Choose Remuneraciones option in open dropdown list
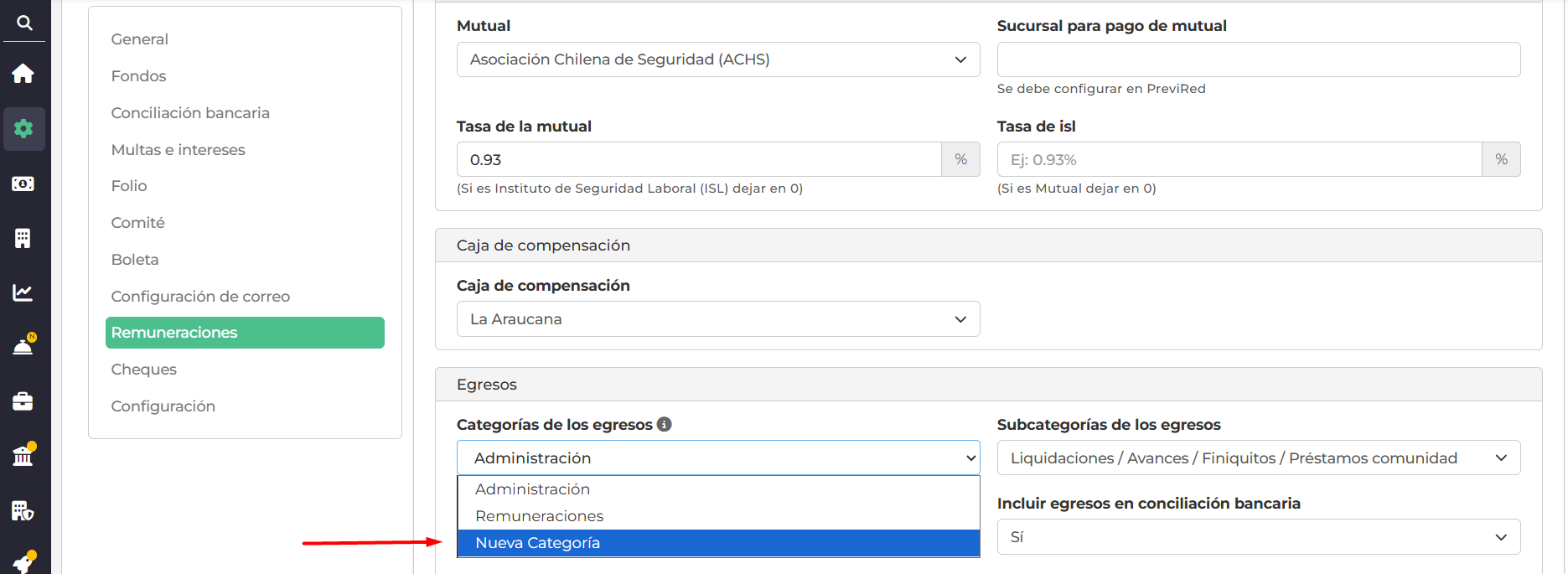 point(539,516)
